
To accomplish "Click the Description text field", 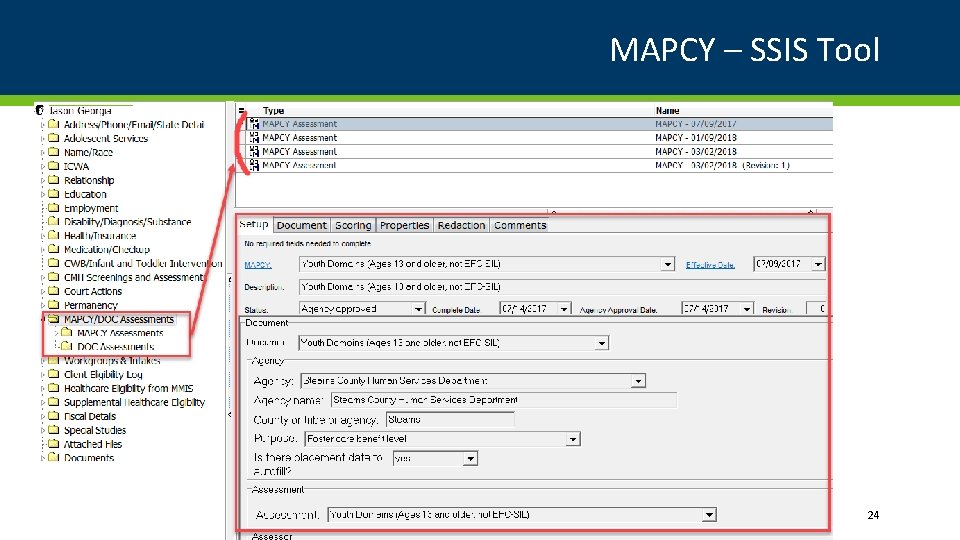I will point(562,287).
